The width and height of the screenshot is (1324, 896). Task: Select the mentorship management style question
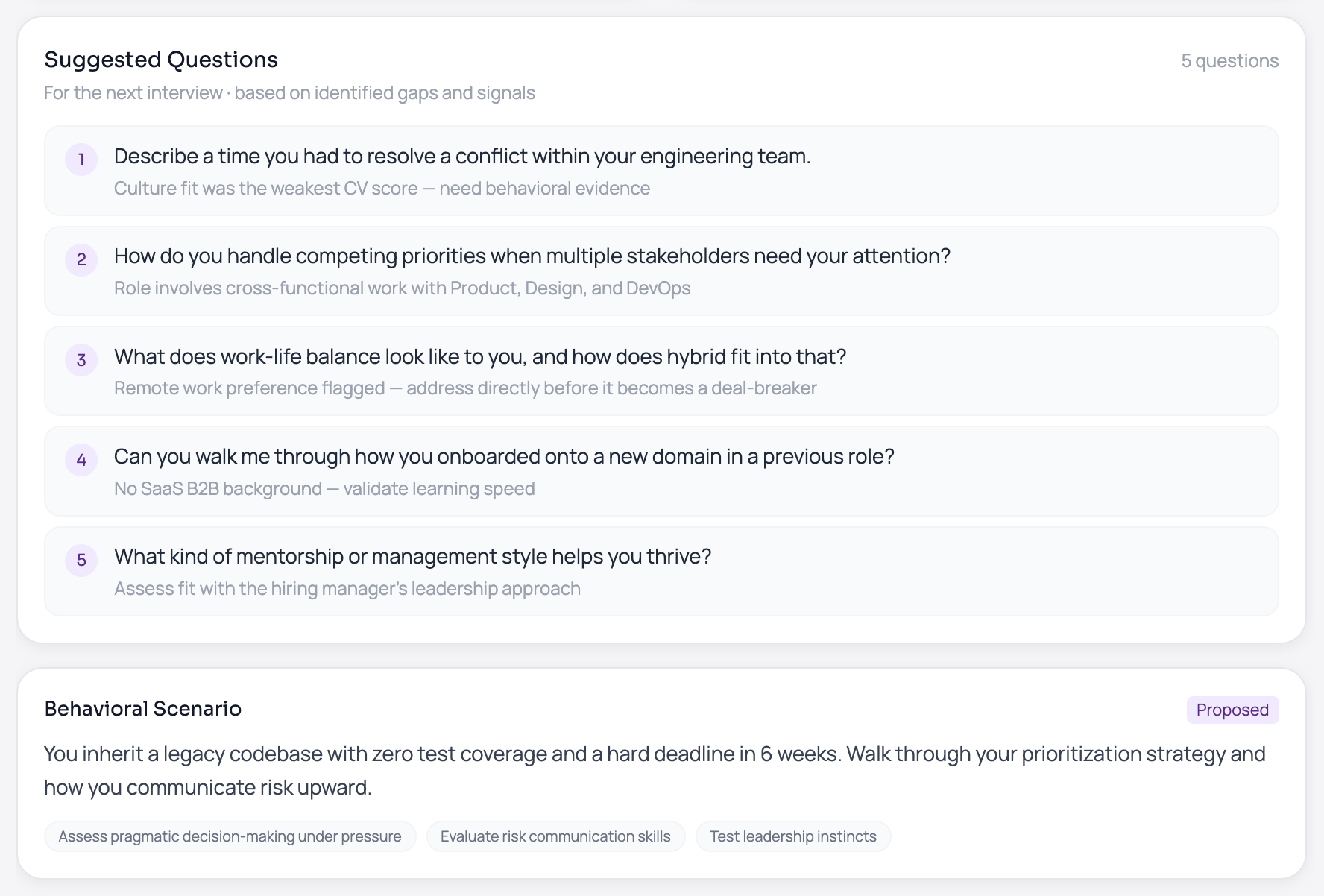point(412,556)
